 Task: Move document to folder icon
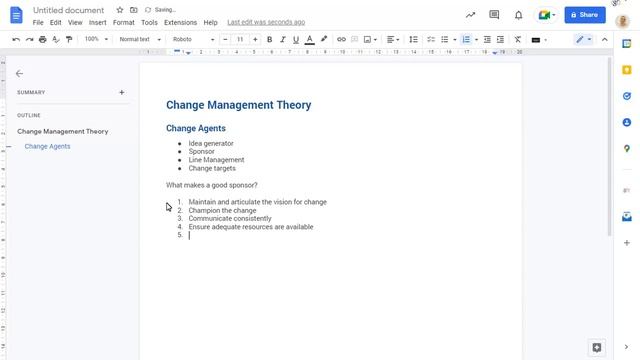click(x=133, y=10)
